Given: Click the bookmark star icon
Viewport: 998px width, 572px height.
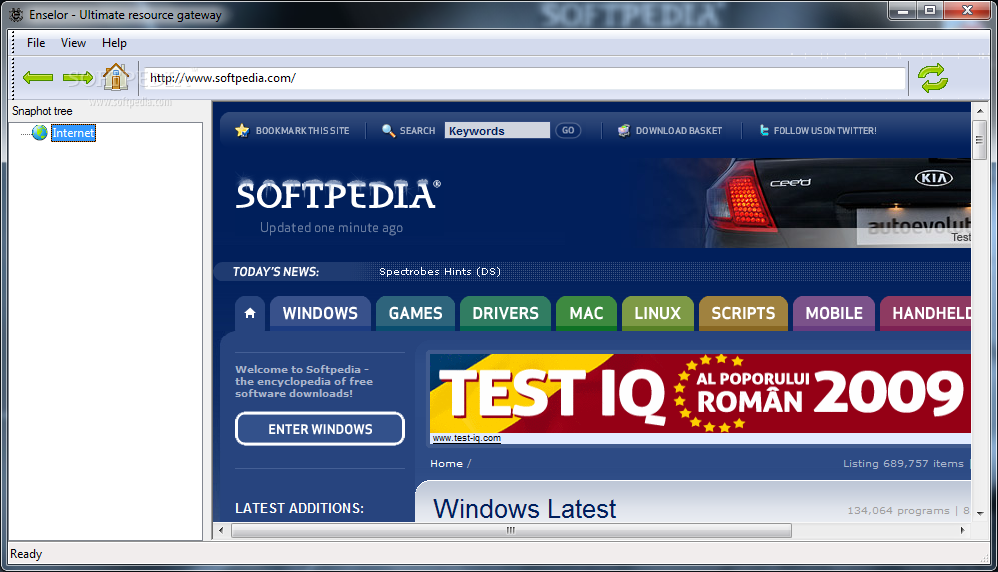Looking at the screenshot, I should coord(242,130).
